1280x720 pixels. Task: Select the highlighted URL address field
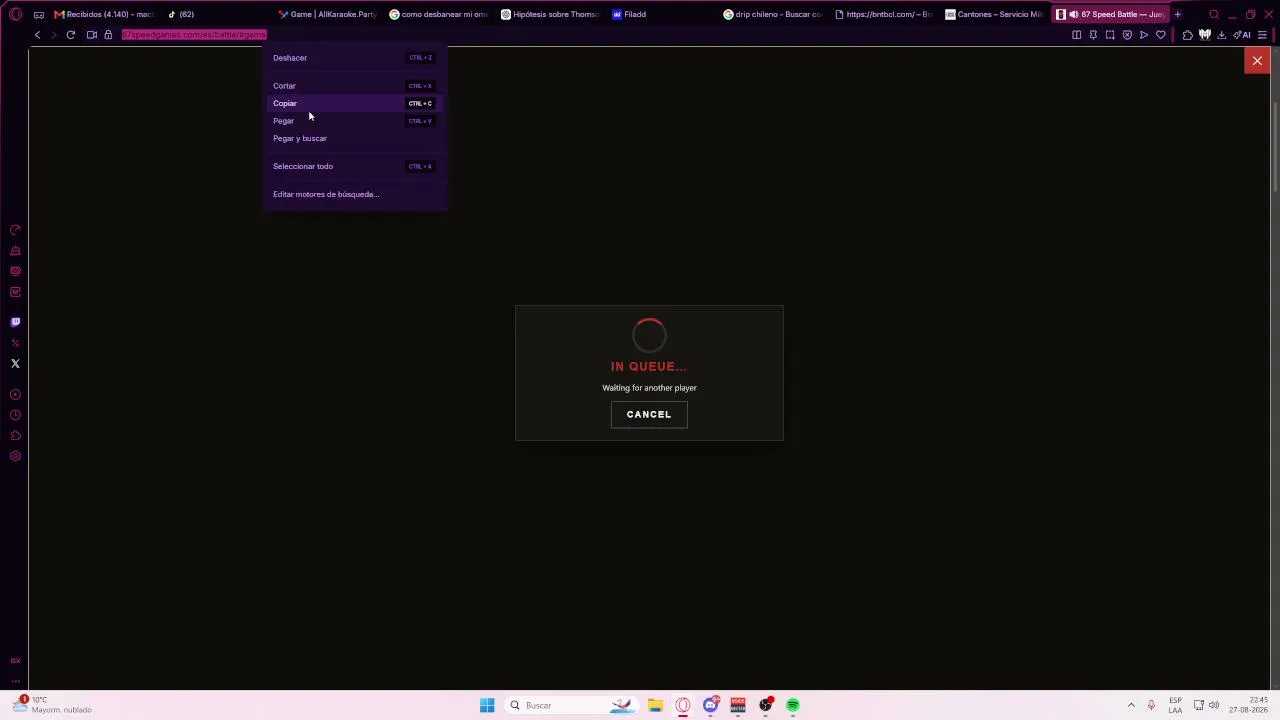coord(194,35)
